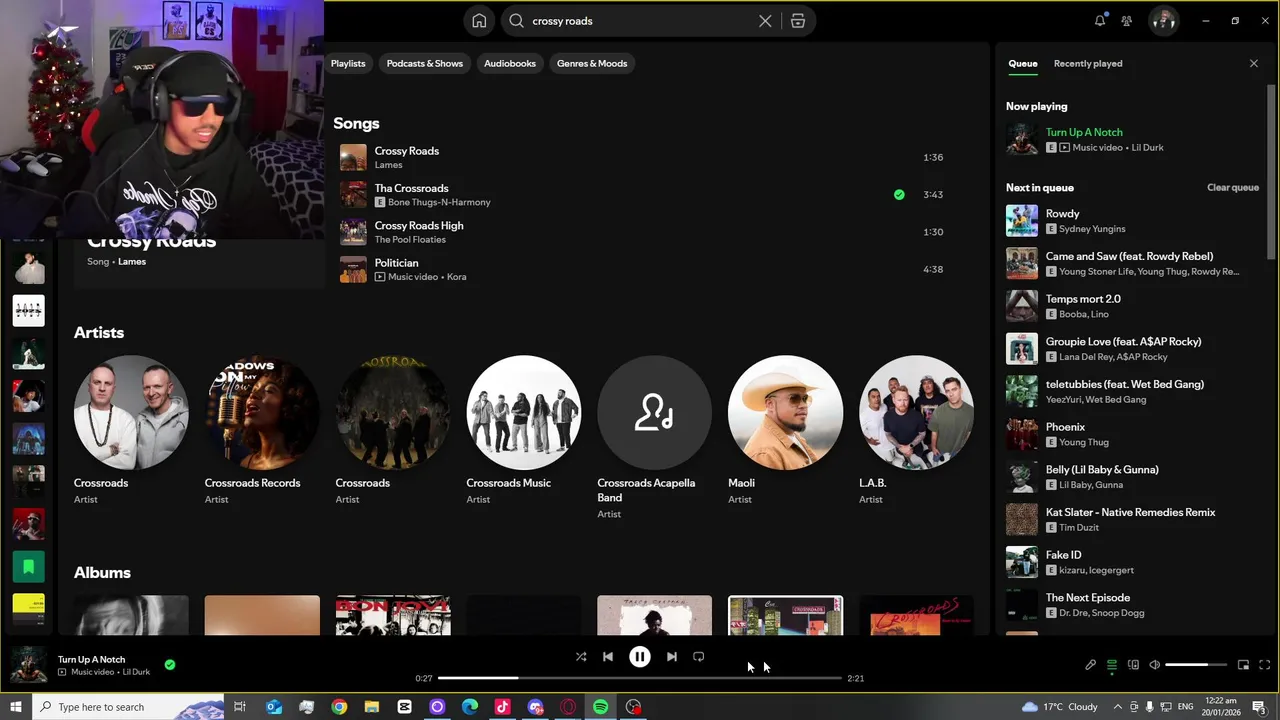The width and height of the screenshot is (1280, 720).
Task: Expand the system tray hidden icons chevron
Action: [1117, 707]
